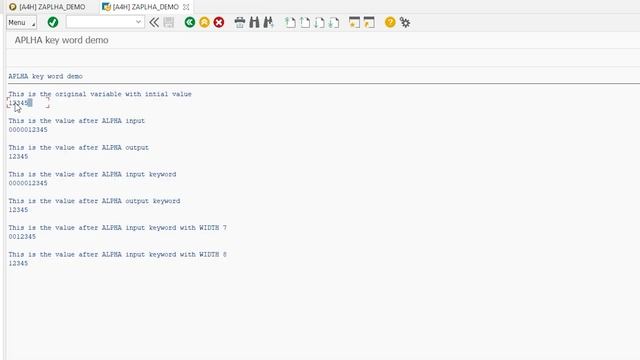Image resolution: width=640 pixels, height=360 pixels.
Task: Go to Previous Page icon
Action: 305,22
